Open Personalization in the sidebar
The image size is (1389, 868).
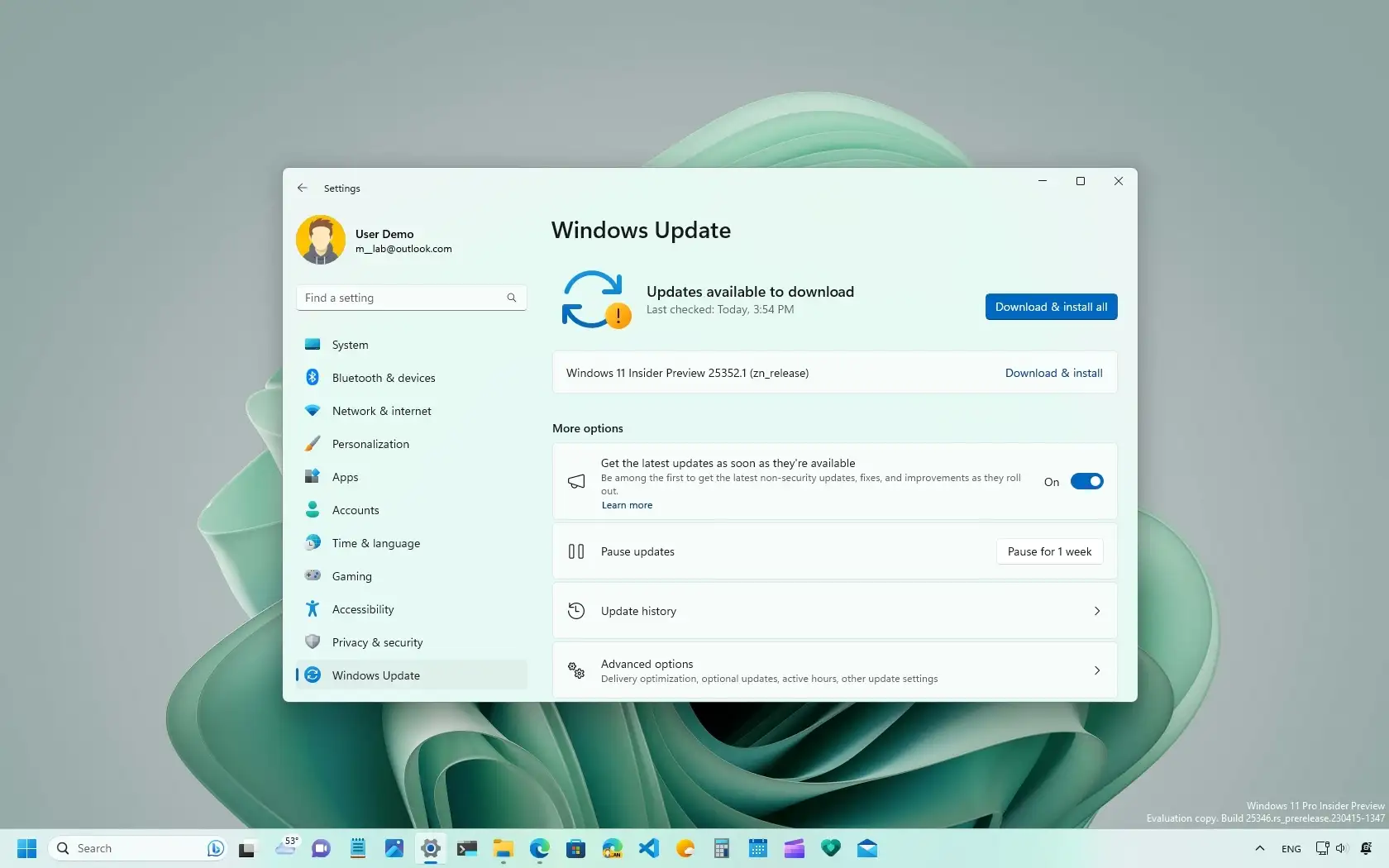coord(411,444)
